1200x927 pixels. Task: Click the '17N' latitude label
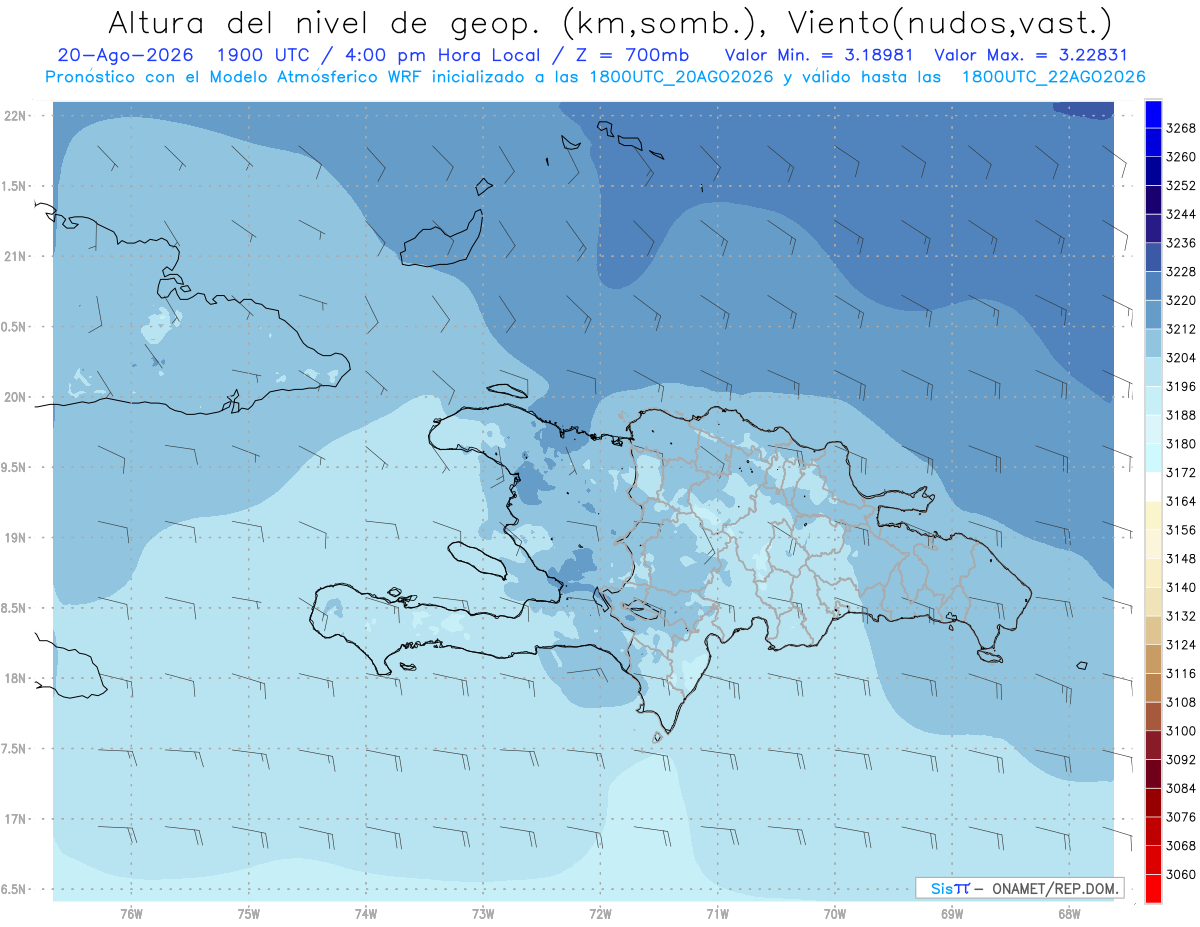17,820
